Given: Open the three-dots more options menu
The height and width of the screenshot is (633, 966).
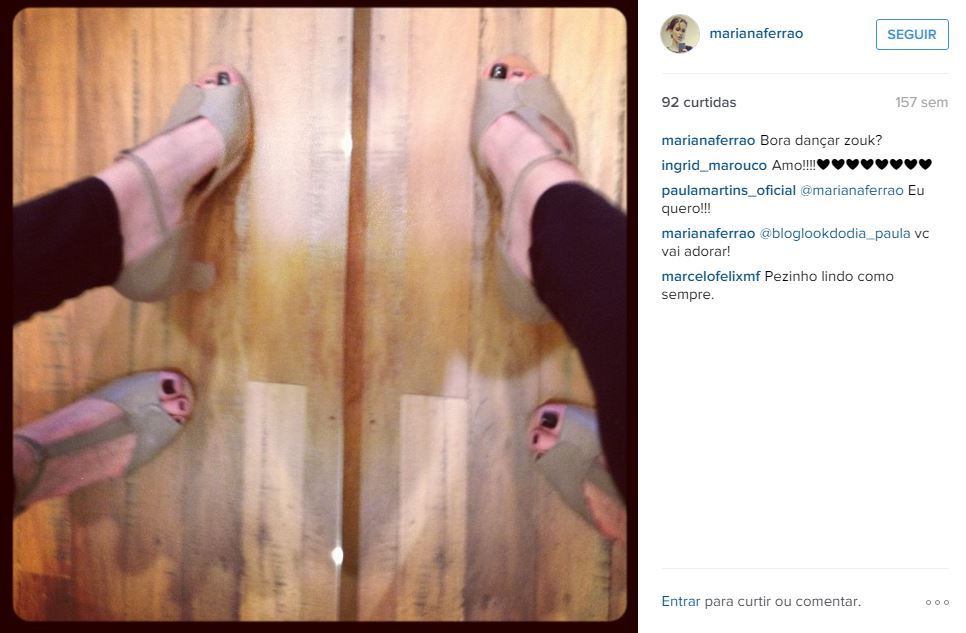Looking at the screenshot, I should (937, 602).
